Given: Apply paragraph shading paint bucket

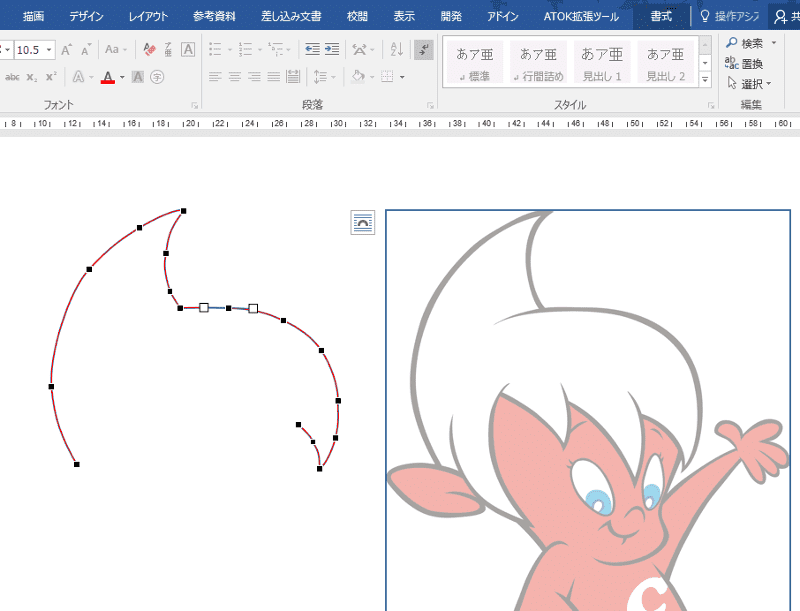Looking at the screenshot, I should tap(358, 77).
